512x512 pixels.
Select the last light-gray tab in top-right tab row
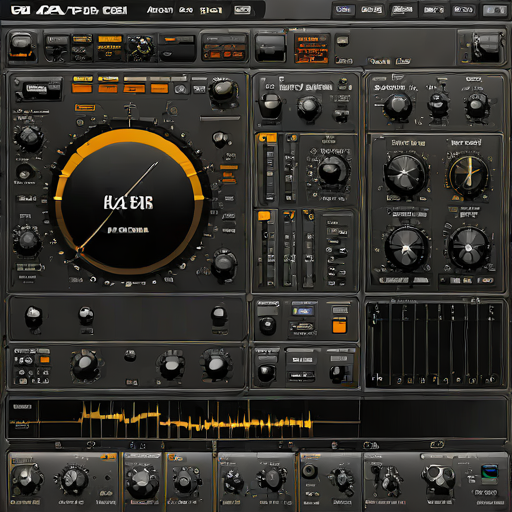[x=495, y=10]
